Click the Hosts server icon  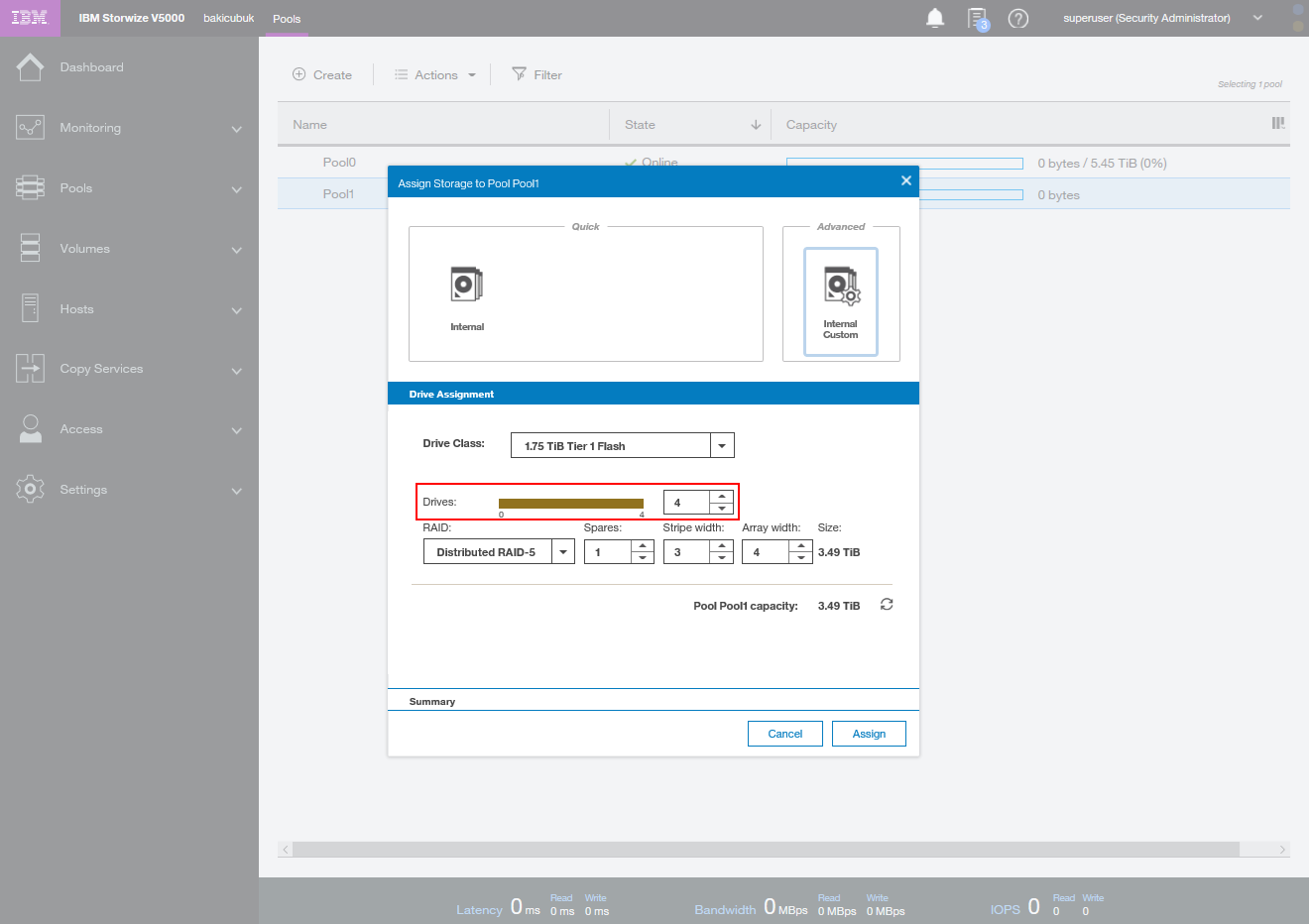click(30, 308)
